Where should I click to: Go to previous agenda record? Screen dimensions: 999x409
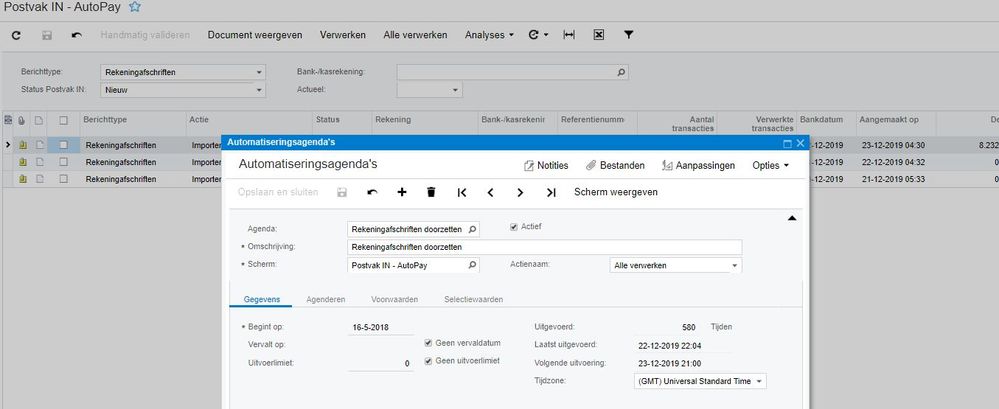click(x=491, y=192)
